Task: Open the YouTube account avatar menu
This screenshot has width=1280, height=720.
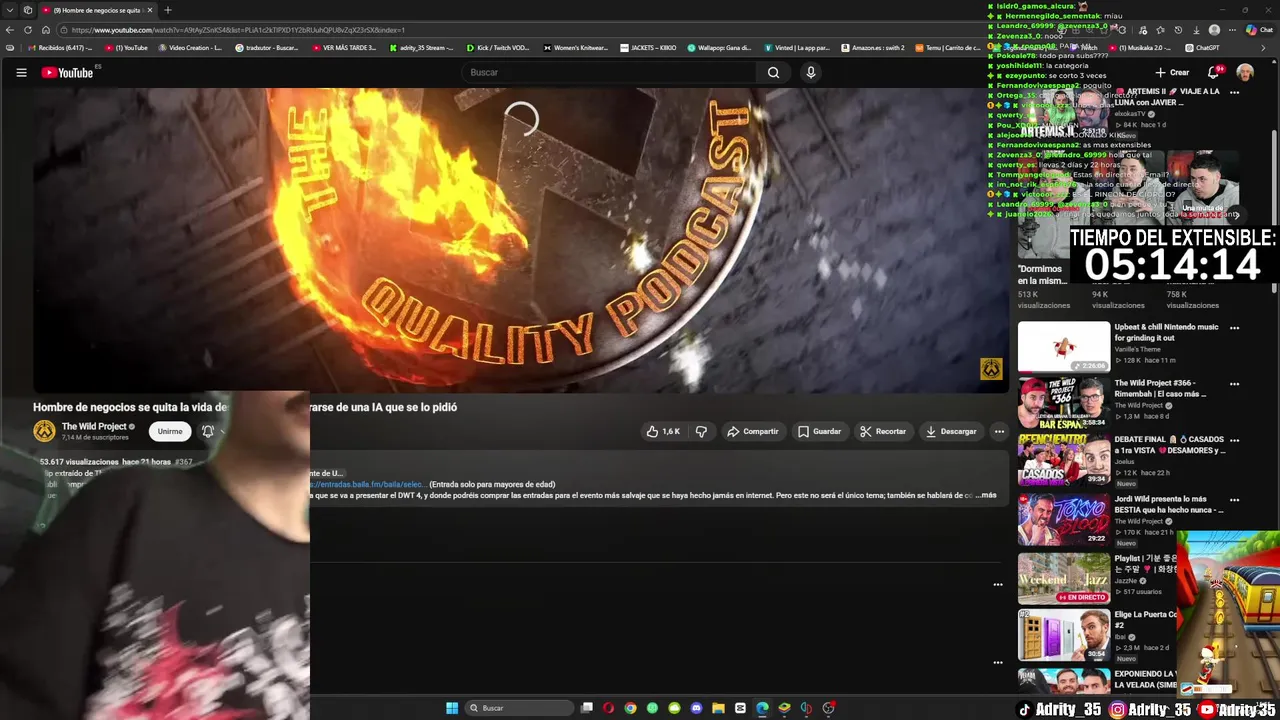Action: 1245,72
